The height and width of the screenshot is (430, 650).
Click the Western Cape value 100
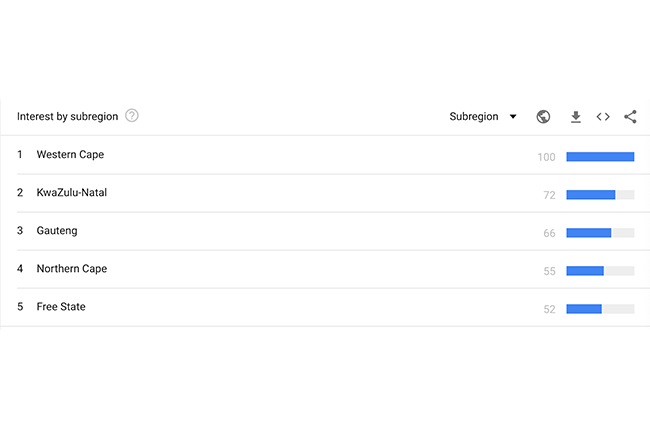click(x=546, y=157)
